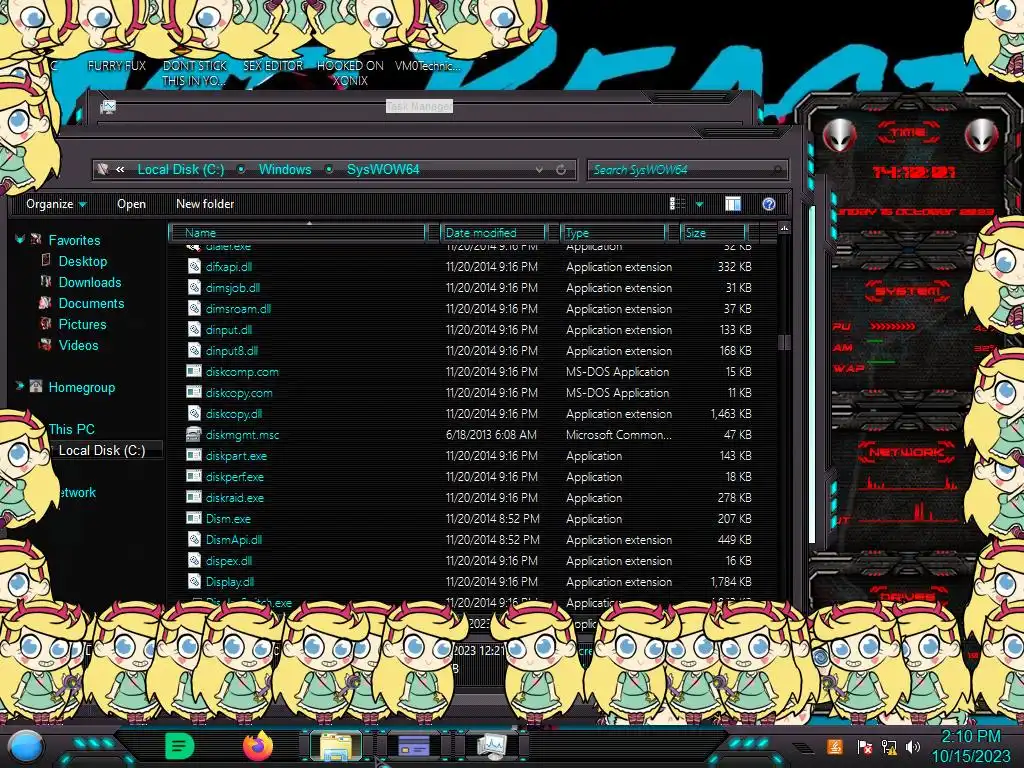The width and height of the screenshot is (1024, 768).
Task: Open the Organize dropdown menu
Action: click(56, 204)
